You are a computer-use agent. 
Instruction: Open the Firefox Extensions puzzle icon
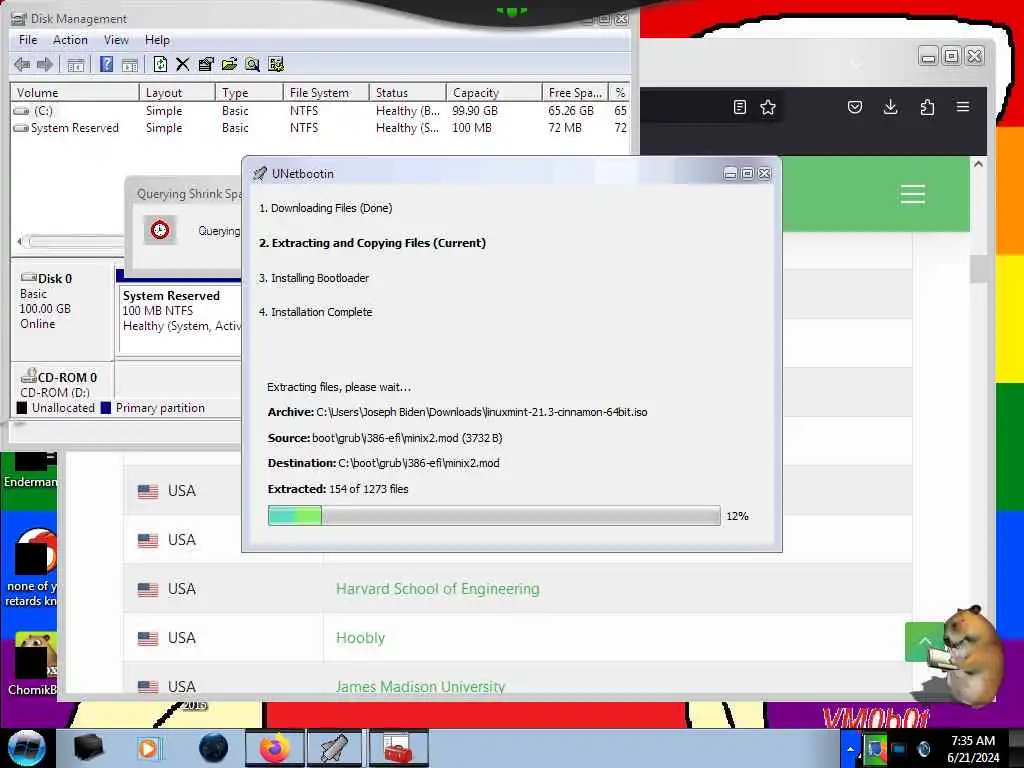coord(927,107)
